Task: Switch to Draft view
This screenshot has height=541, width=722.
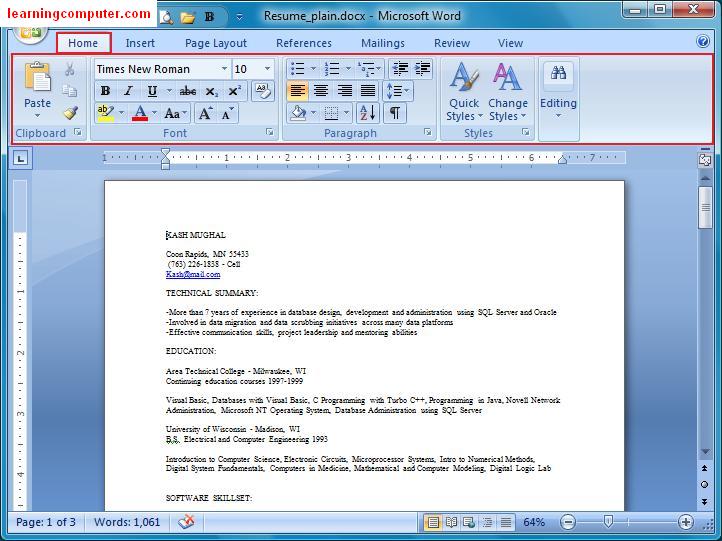Action: click(x=506, y=522)
